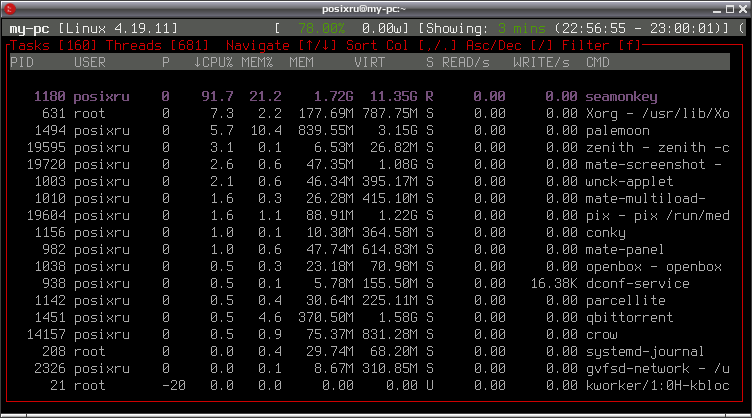
Task: Click the USER column header
Action: (x=90, y=62)
